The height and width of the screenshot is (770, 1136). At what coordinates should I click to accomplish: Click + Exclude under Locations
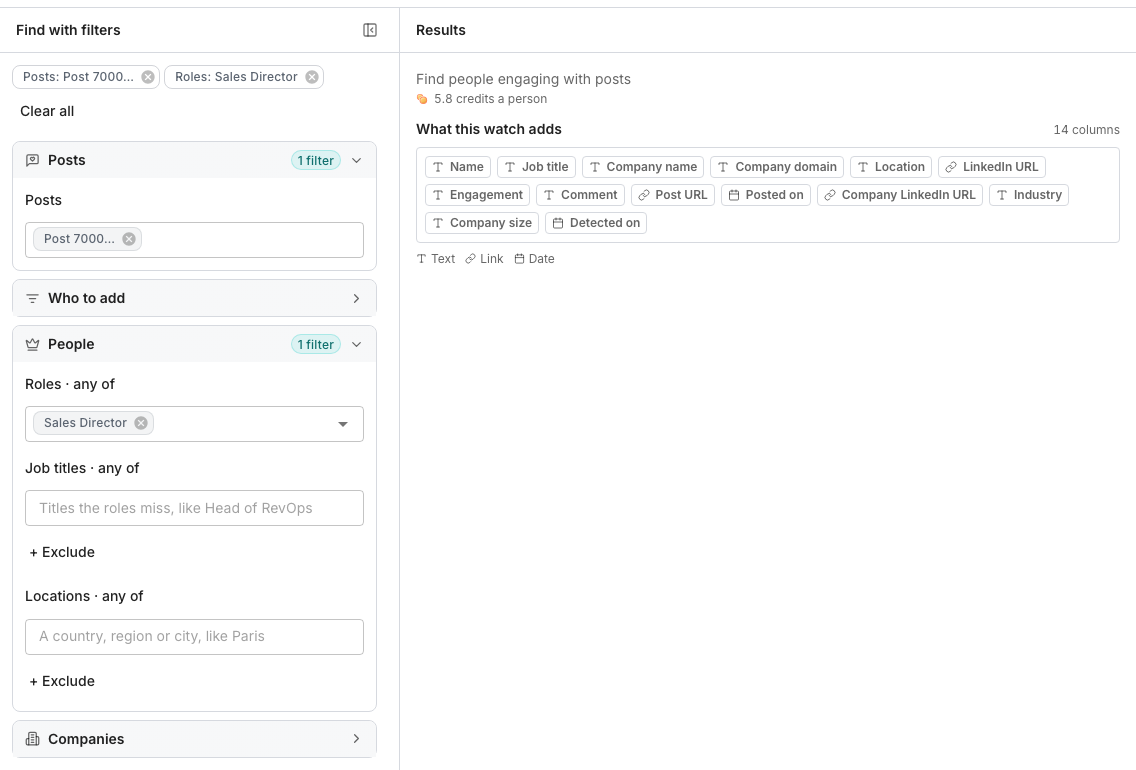tap(62, 681)
